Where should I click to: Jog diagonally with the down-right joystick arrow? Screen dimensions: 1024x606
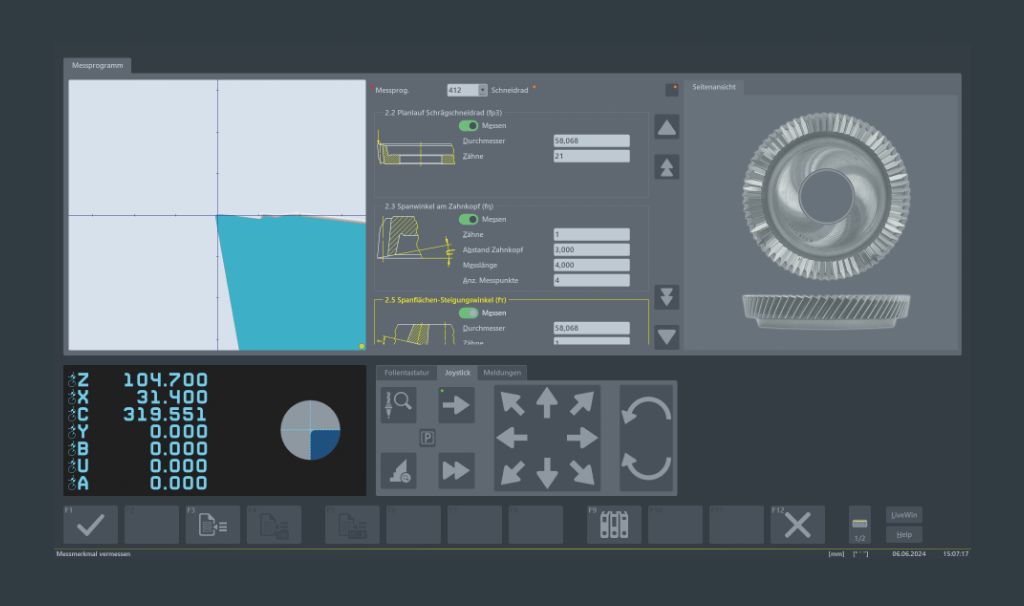(x=581, y=472)
